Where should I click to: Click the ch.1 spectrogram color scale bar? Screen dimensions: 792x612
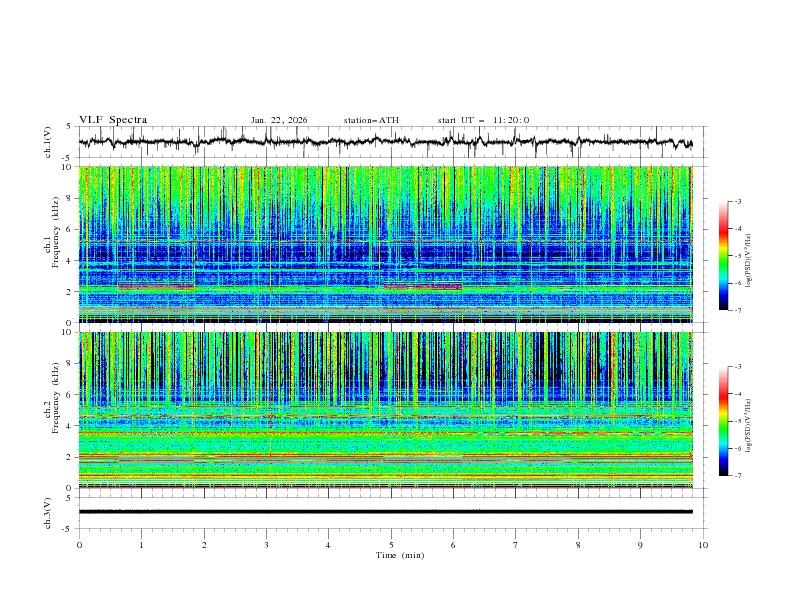pyautogui.click(x=723, y=256)
